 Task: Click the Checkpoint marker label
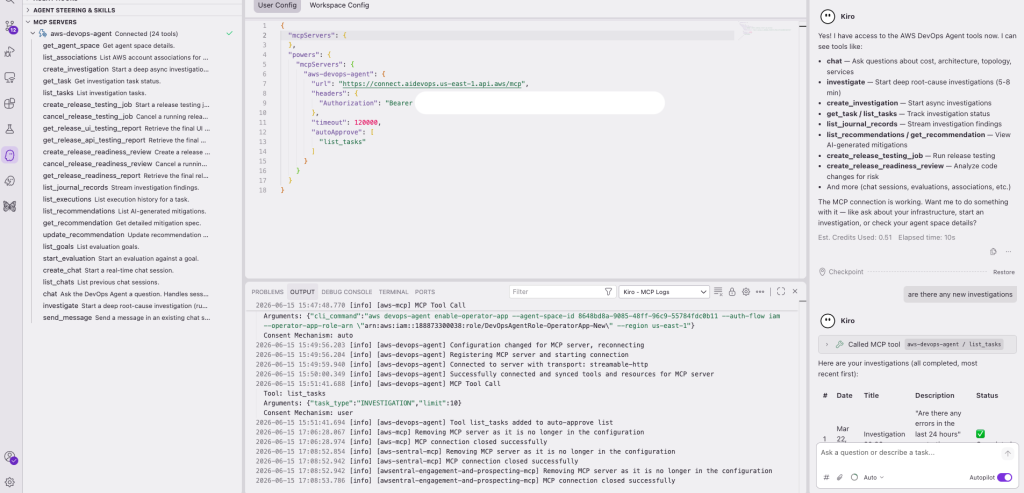[x=846, y=272]
